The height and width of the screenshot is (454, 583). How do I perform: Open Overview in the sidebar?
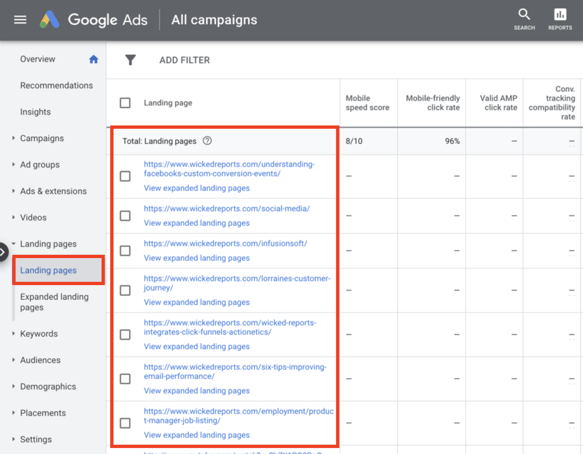click(x=38, y=59)
